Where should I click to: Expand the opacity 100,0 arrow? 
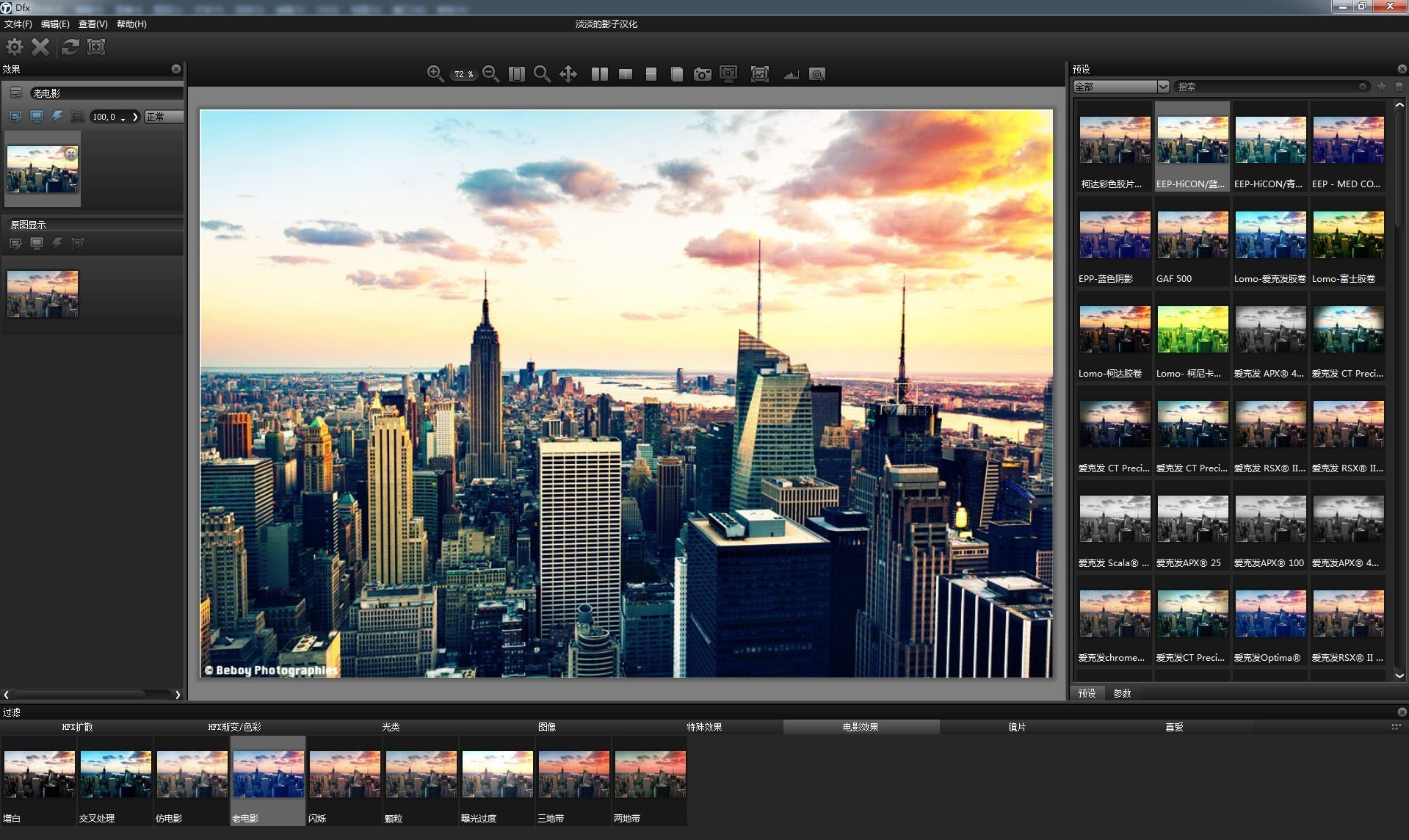(135, 117)
